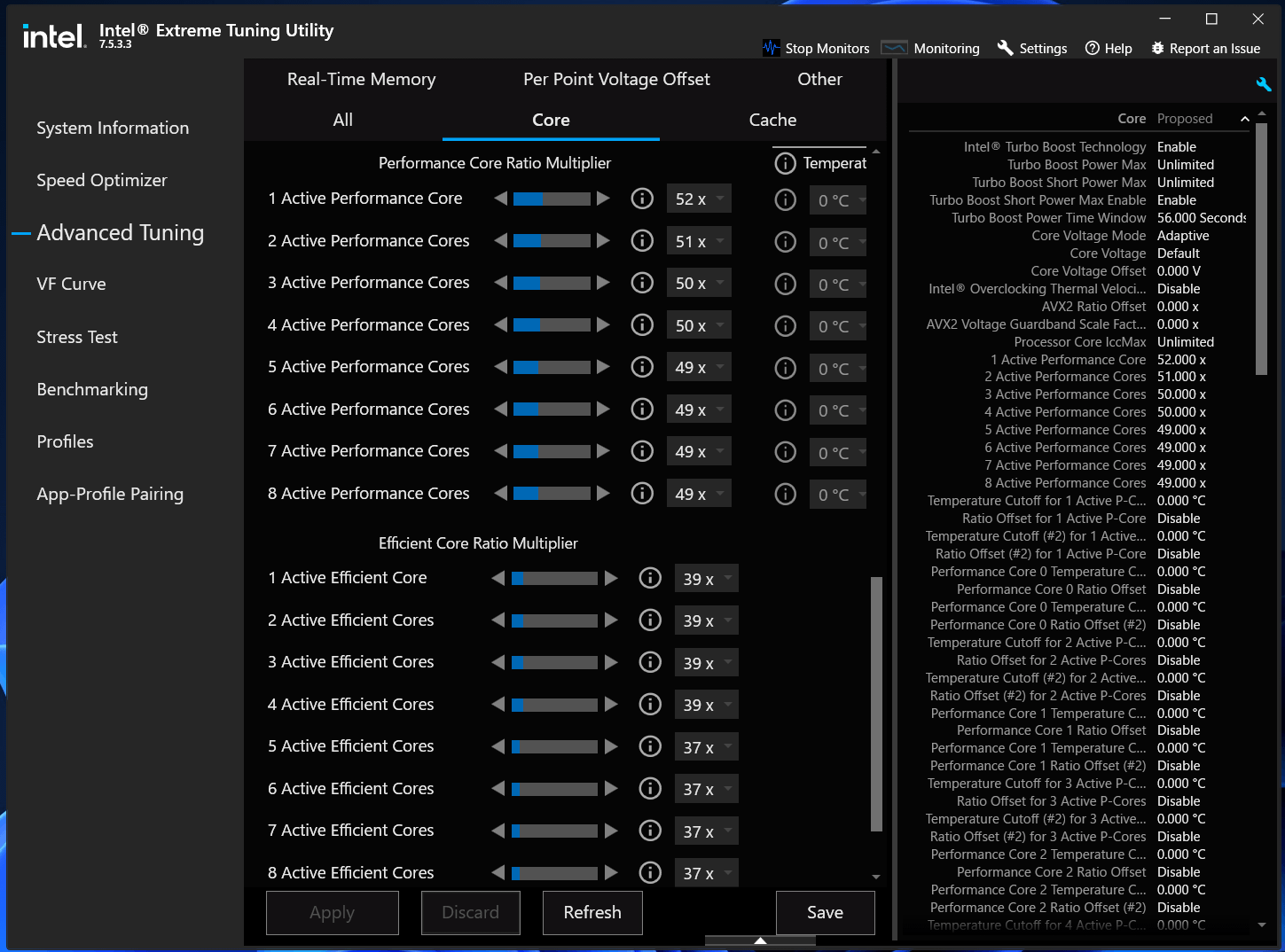Image resolution: width=1285 pixels, height=952 pixels.
Task: Open Stress Test section
Action: [x=77, y=337]
